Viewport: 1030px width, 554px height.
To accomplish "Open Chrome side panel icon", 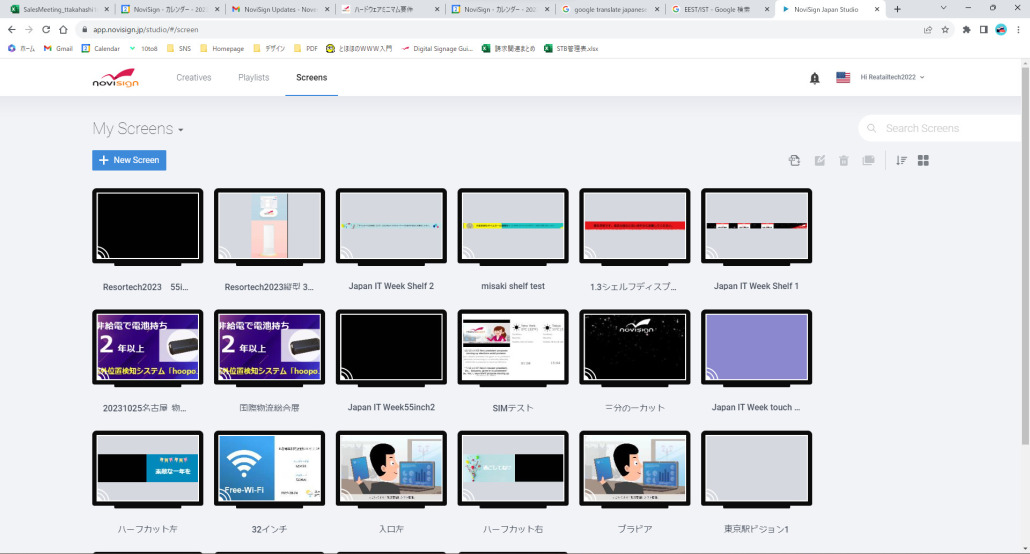I will pos(983,30).
